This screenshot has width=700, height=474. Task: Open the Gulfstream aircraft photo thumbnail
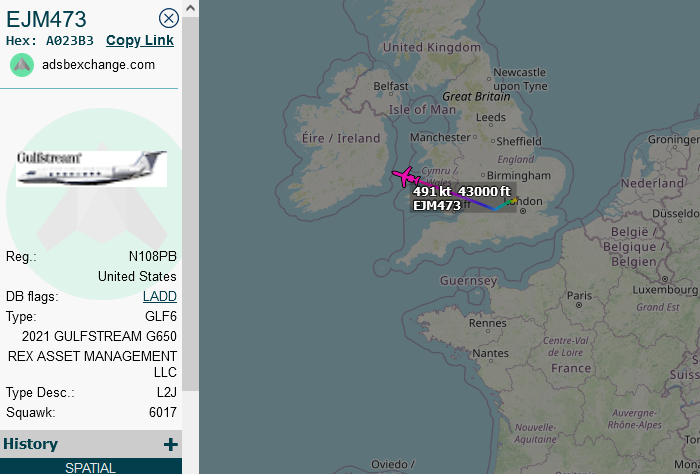92,168
